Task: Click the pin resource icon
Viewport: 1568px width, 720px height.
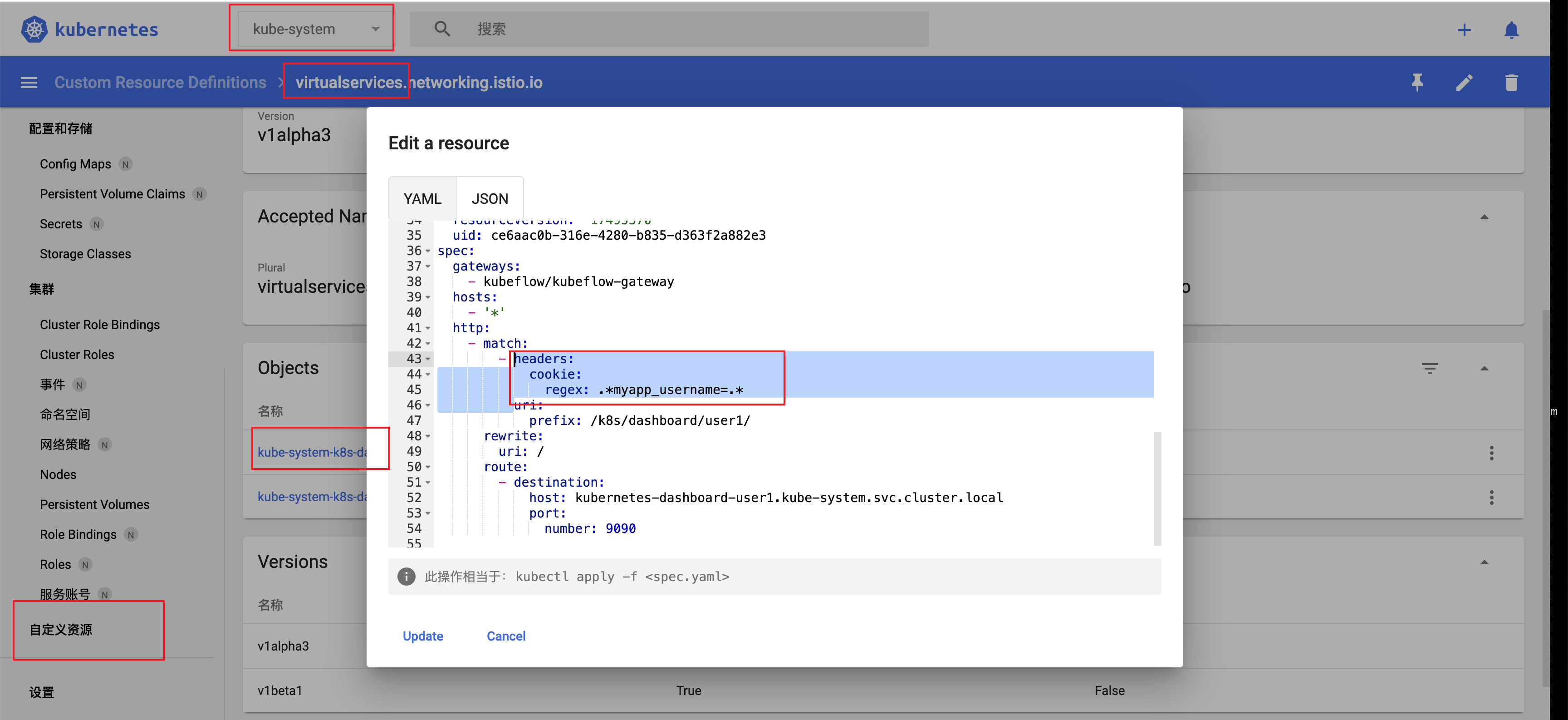Action: tap(1417, 82)
